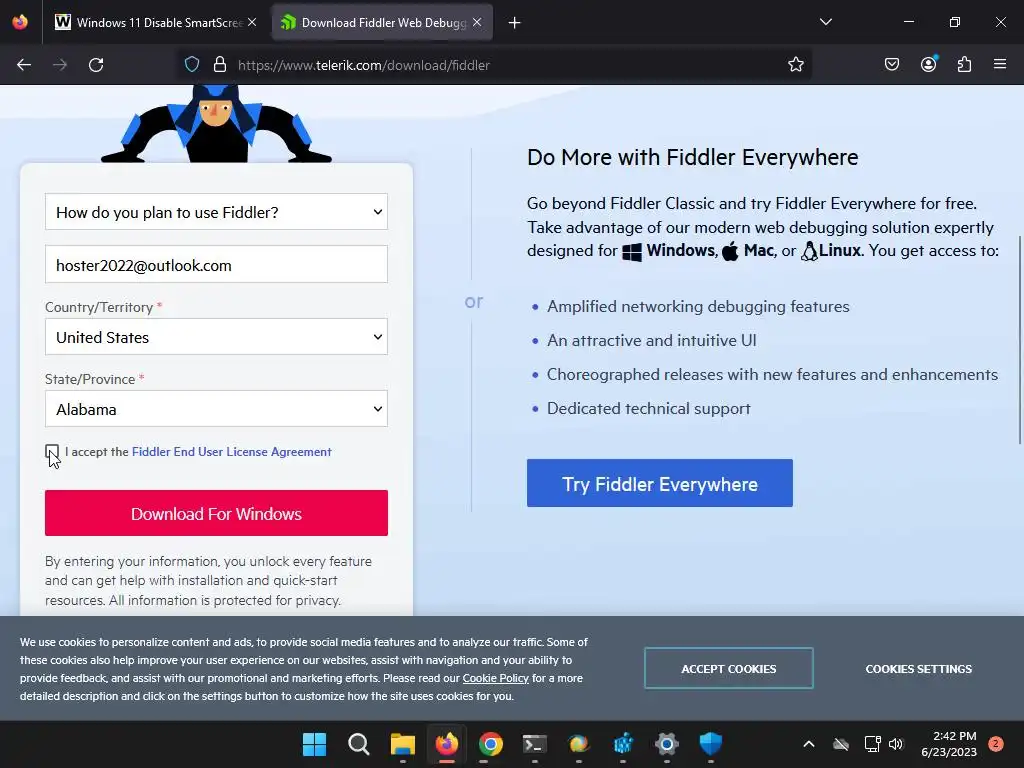Click 'Amplified networking debugging features' bullet text

tap(698, 306)
